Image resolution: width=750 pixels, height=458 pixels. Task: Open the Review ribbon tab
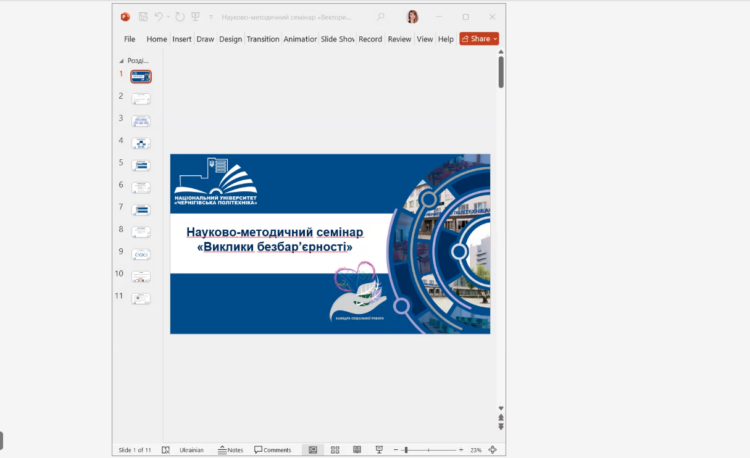coord(399,39)
